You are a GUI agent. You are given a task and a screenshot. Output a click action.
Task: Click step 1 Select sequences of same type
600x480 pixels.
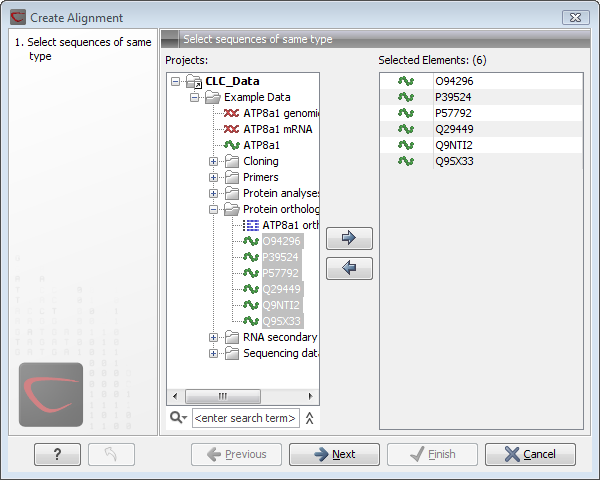[83, 49]
